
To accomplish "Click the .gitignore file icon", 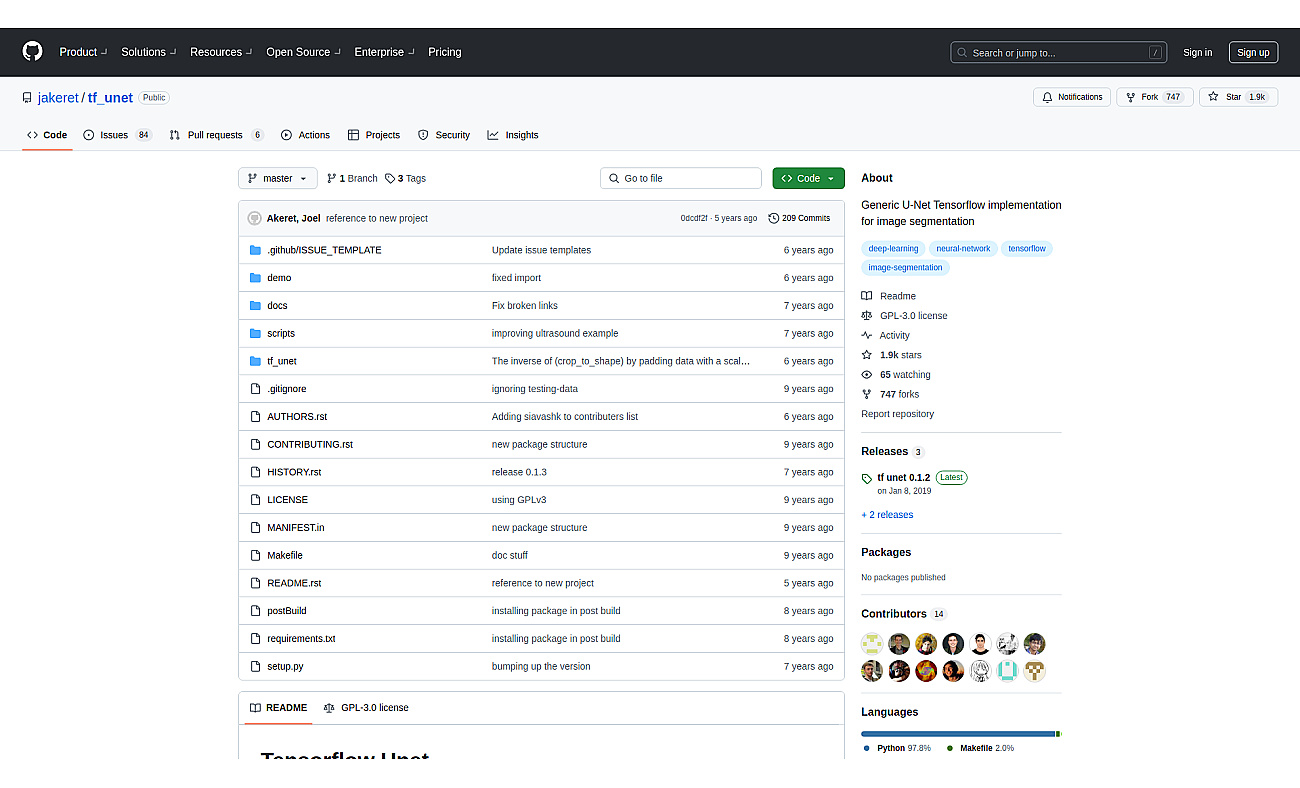I will (x=255, y=389).
